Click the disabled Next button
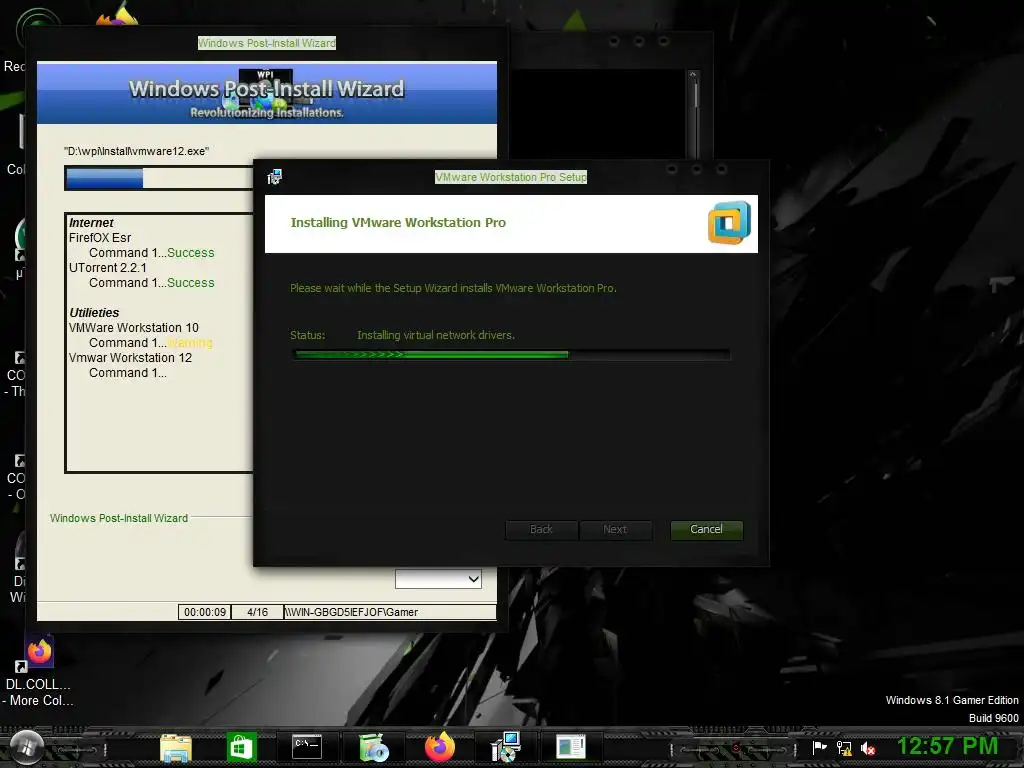This screenshot has height=768, width=1024. click(x=615, y=530)
